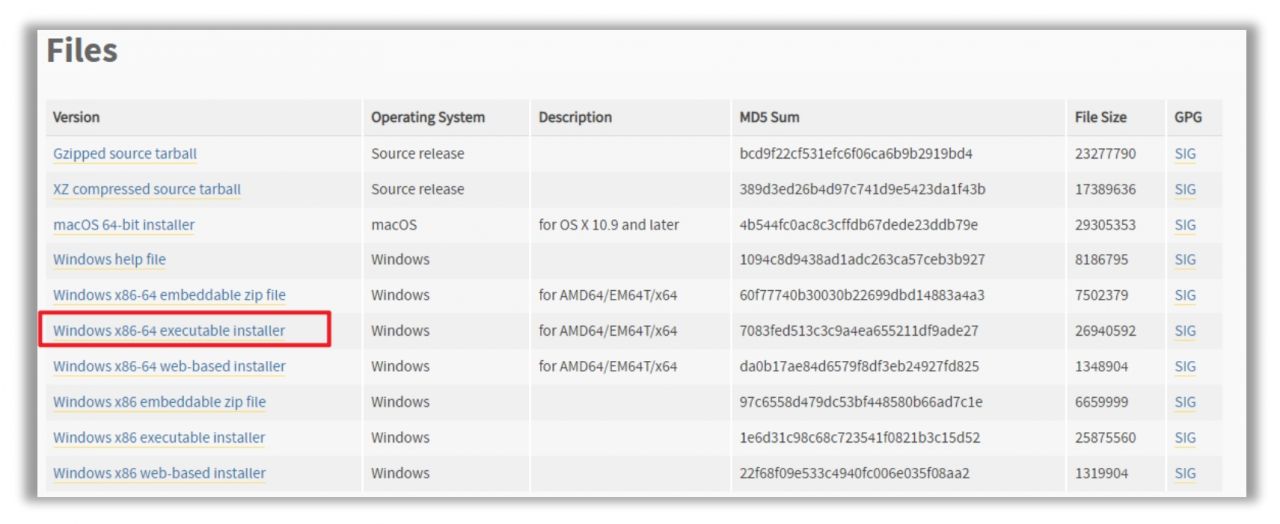Click the File Size column header
The width and height of the screenshot is (1280, 524).
(1100, 117)
